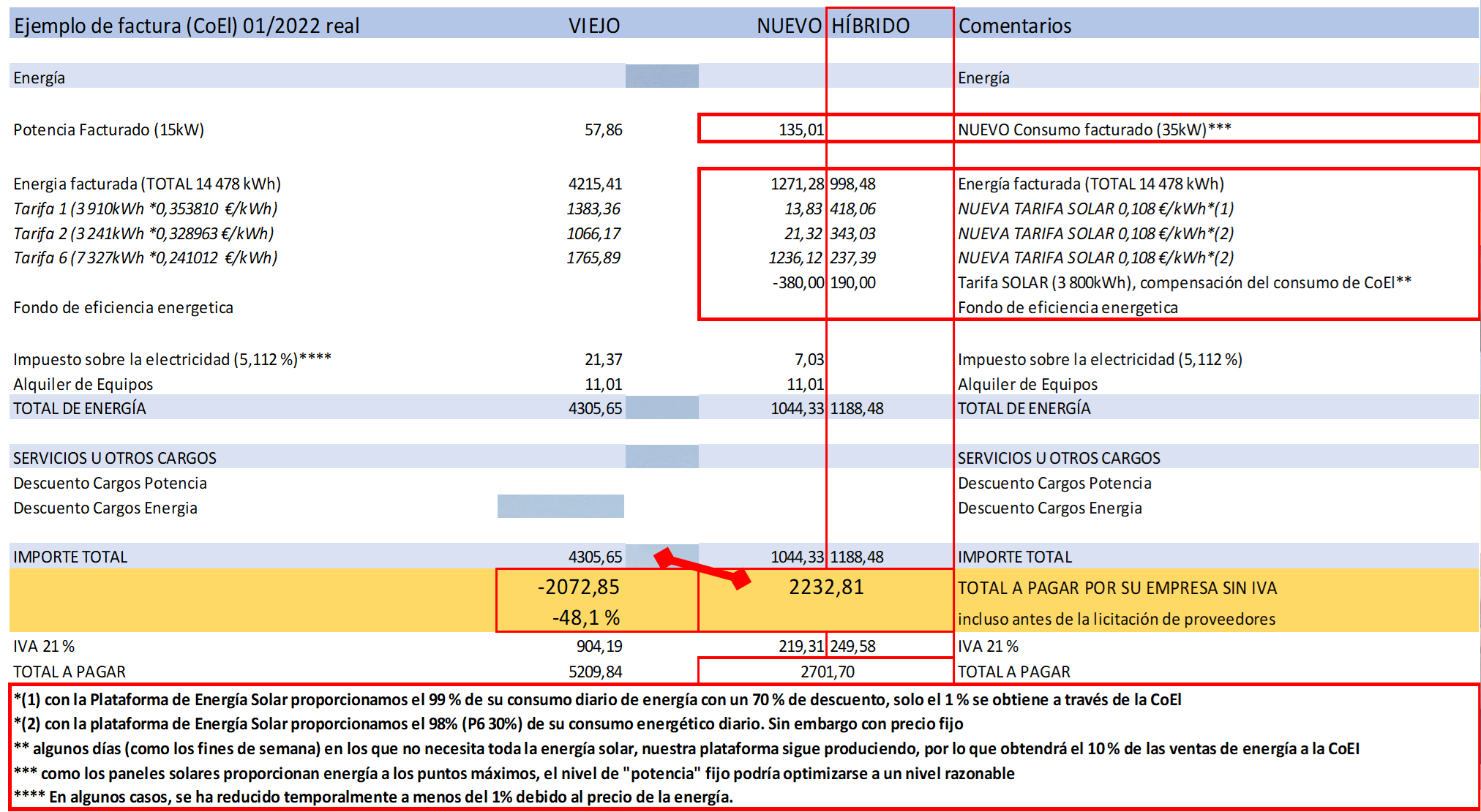Select the 2232,81 total cell

click(825, 587)
